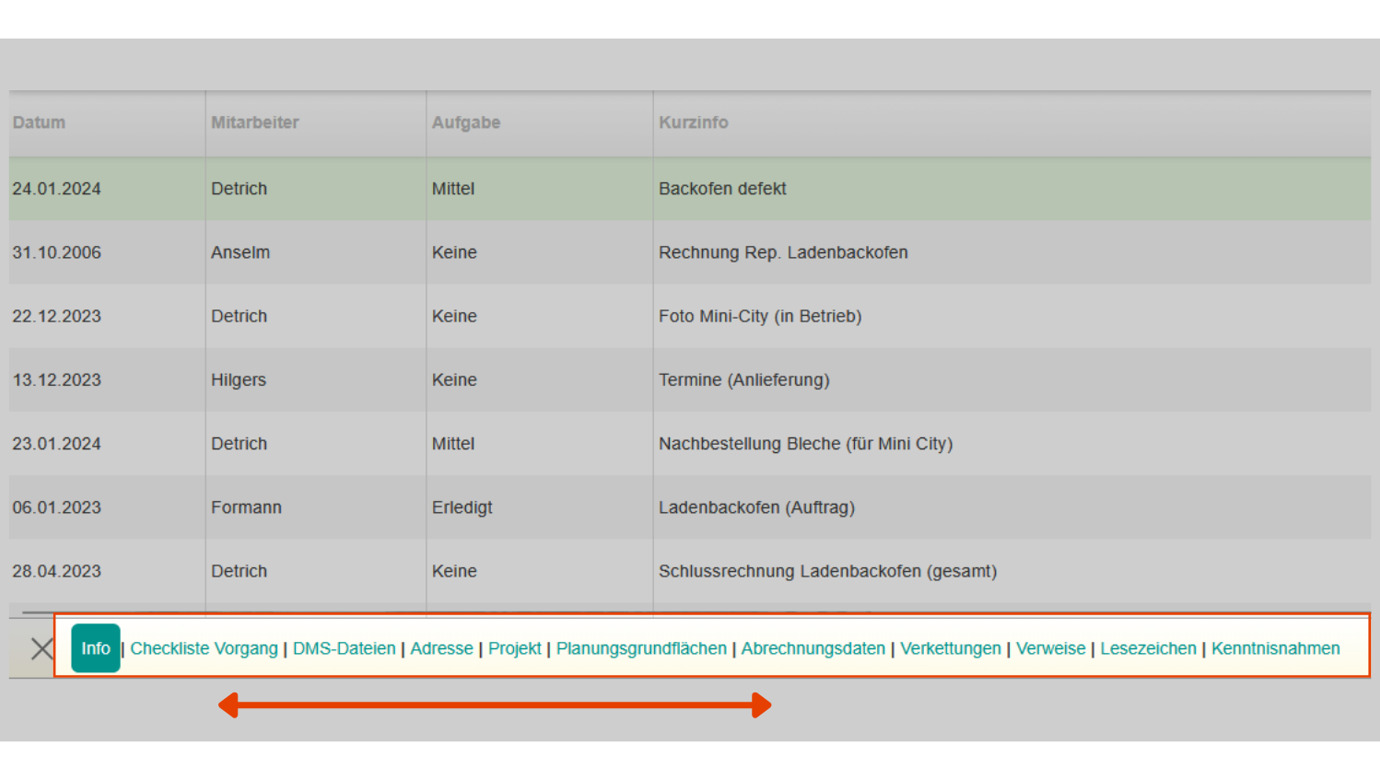Viewport: 1380px width, 780px height.
Task: Open Verweise link
Action: (x=1051, y=648)
